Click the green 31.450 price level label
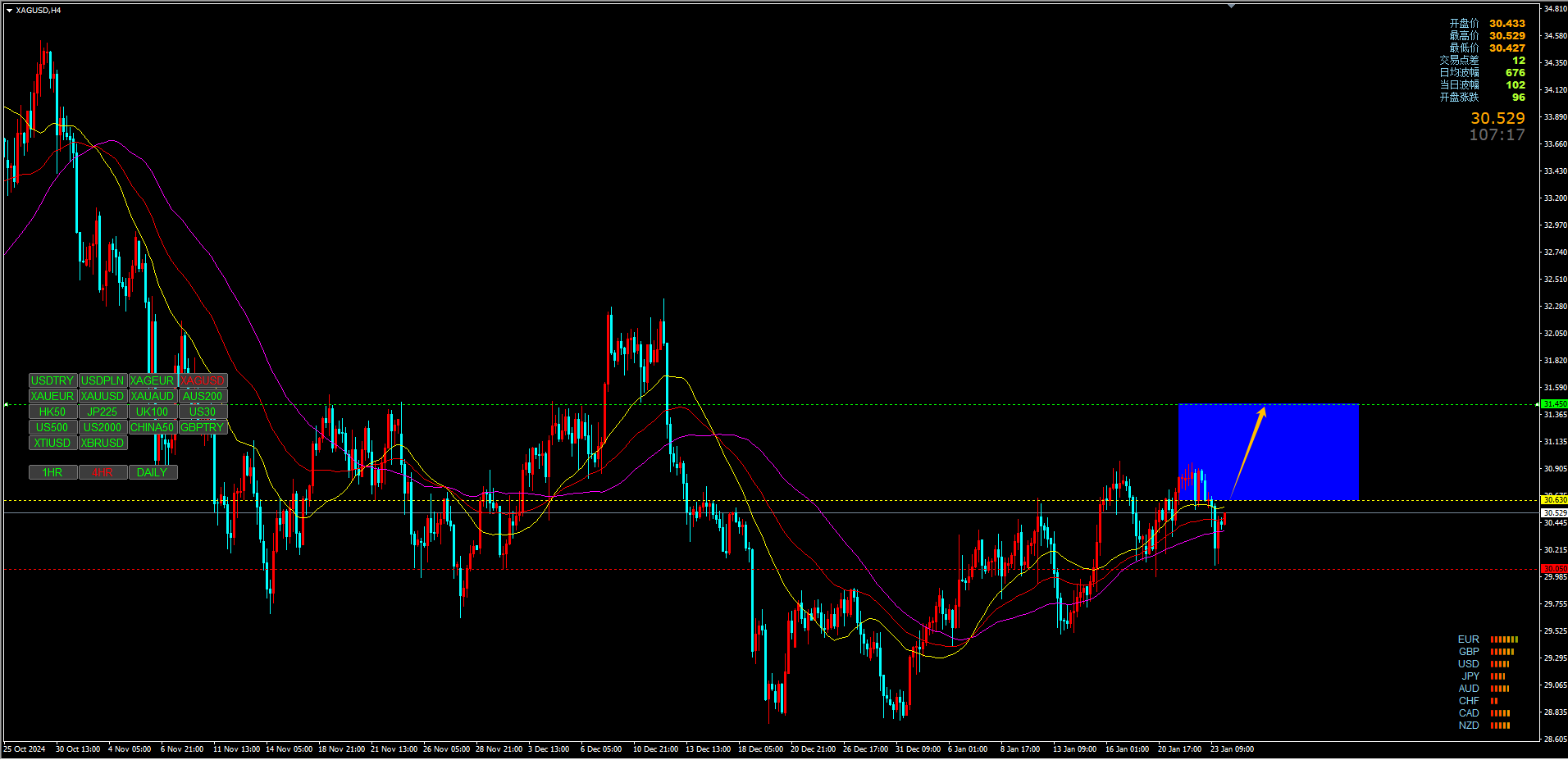The height and width of the screenshot is (760, 1568). click(x=1554, y=403)
